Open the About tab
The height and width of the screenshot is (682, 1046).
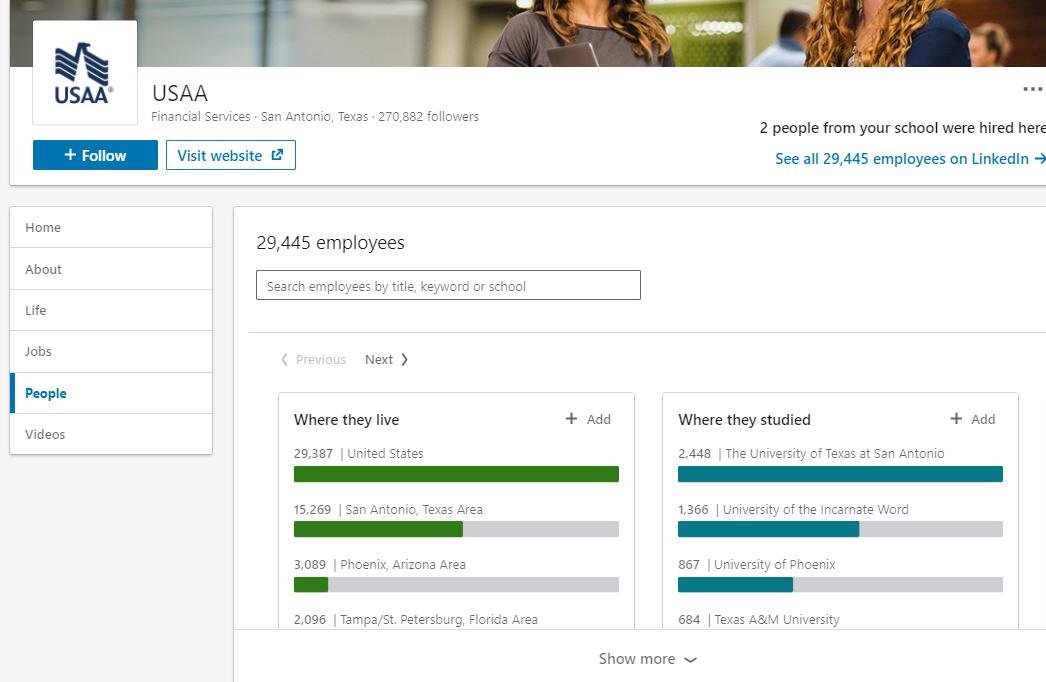(x=111, y=269)
